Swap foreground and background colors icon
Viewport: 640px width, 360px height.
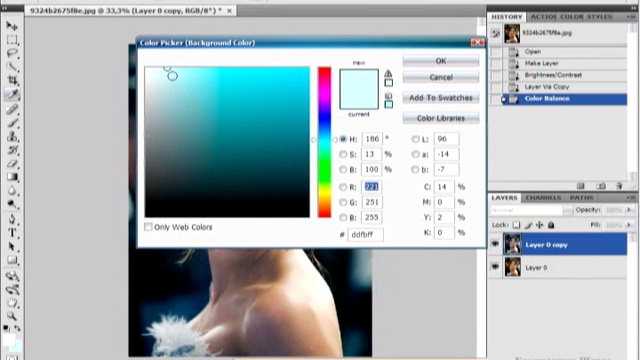pyautogui.click(x=17, y=328)
